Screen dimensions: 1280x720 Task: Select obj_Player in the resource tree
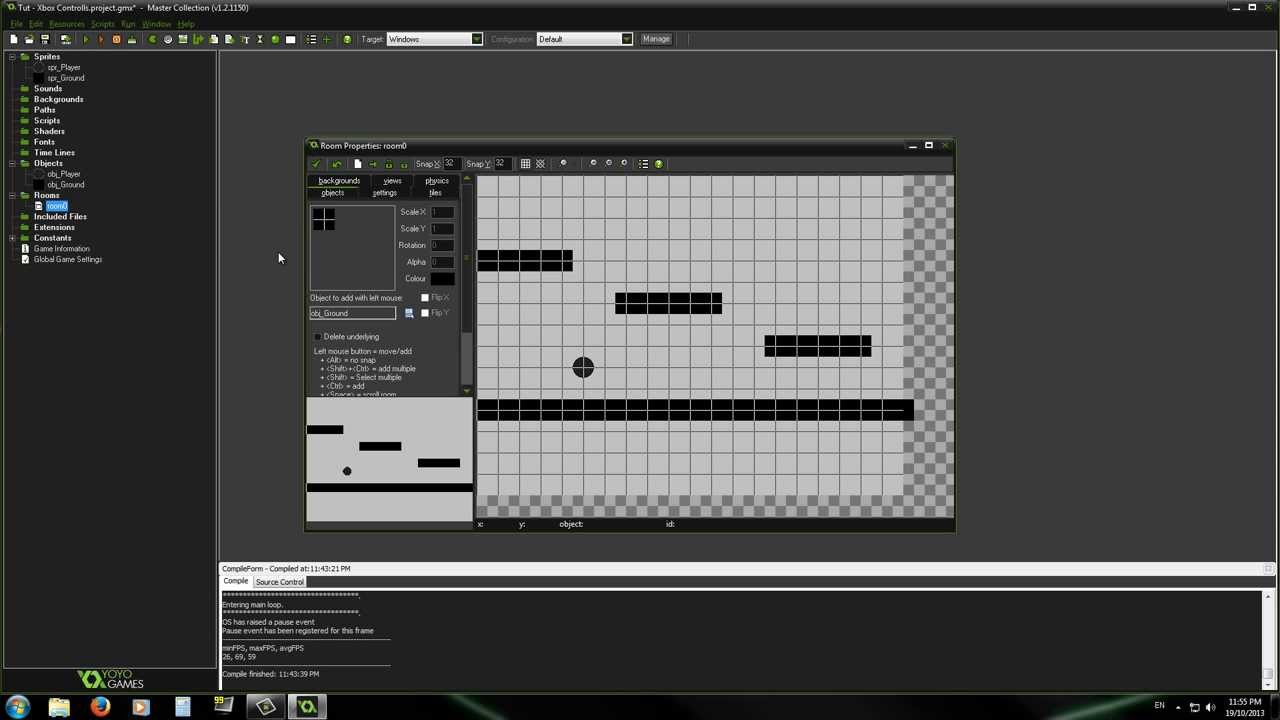64,174
